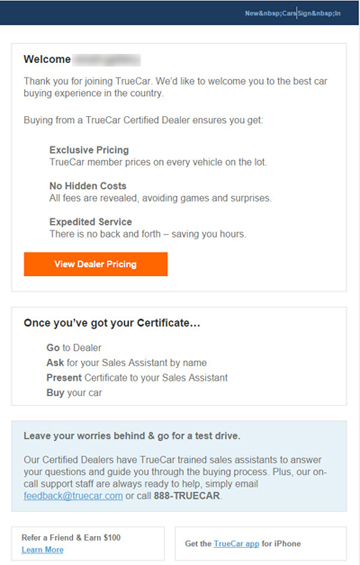Image resolution: width=360 pixels, height=565 pixels.
Task: Click the Thank you for joining TrueCar paragraph
Action: [175, 87]
